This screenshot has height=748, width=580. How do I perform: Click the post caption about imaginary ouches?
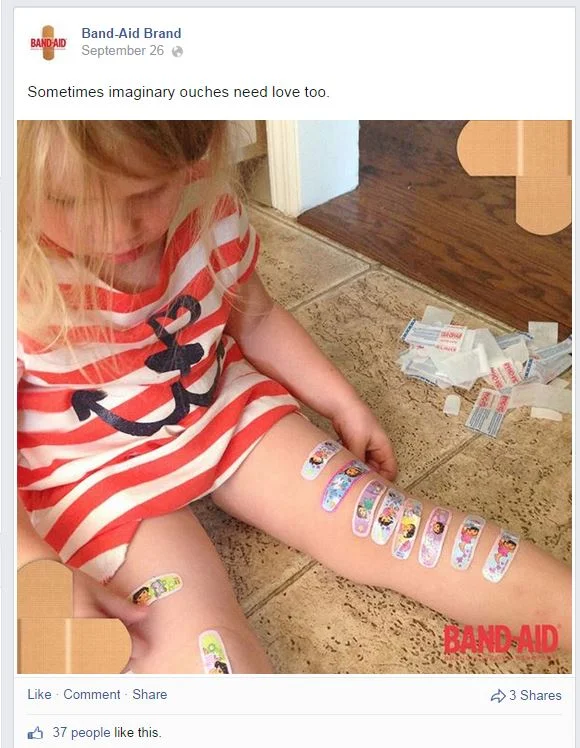(x=178, y=92)
